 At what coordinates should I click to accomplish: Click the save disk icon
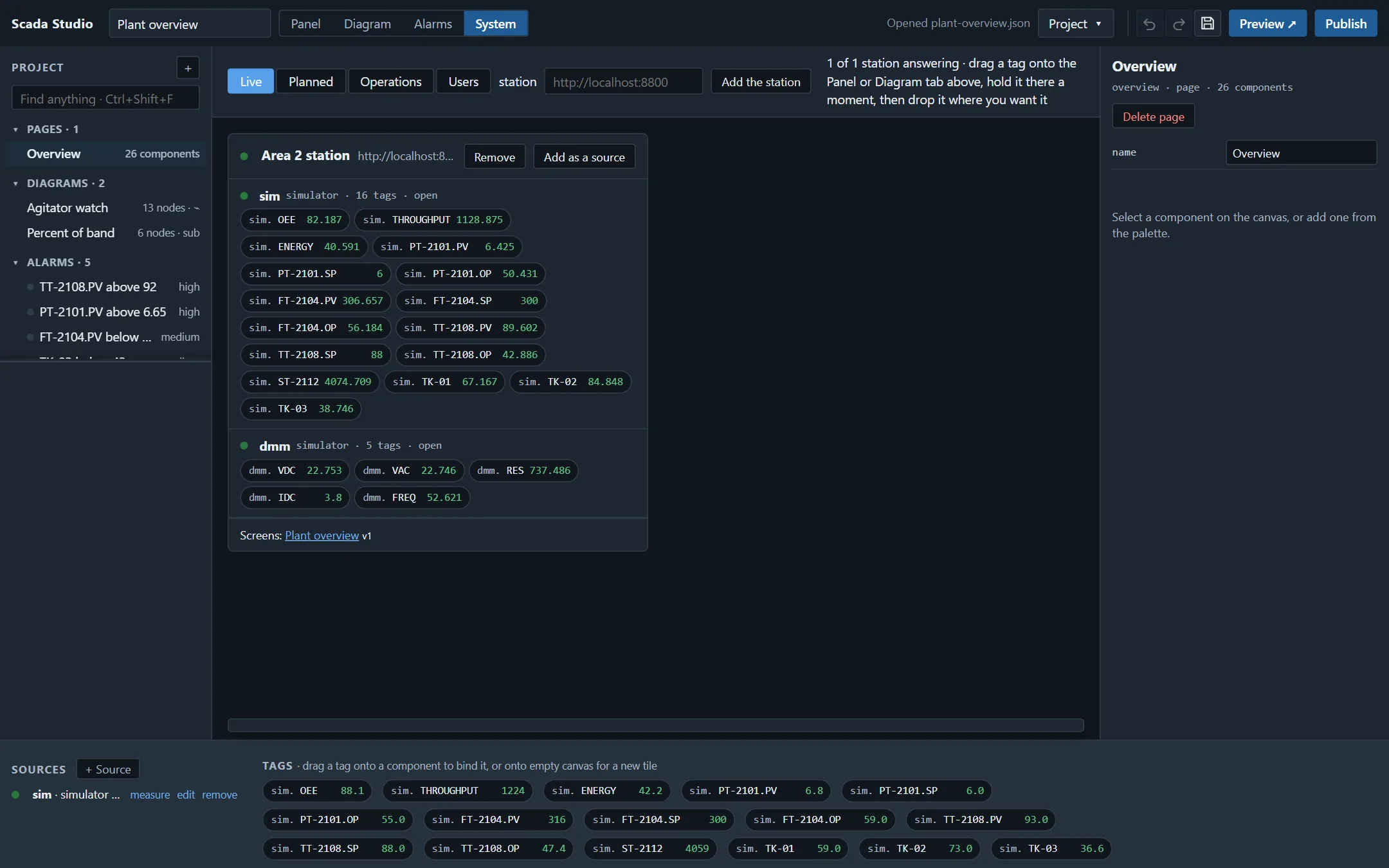click(1208, 24)
